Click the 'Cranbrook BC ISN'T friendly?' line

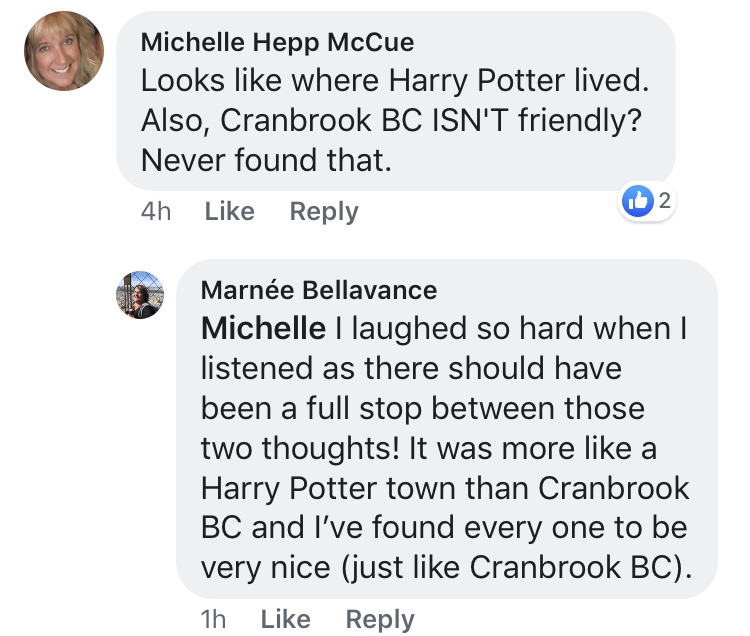pos(391,119)
